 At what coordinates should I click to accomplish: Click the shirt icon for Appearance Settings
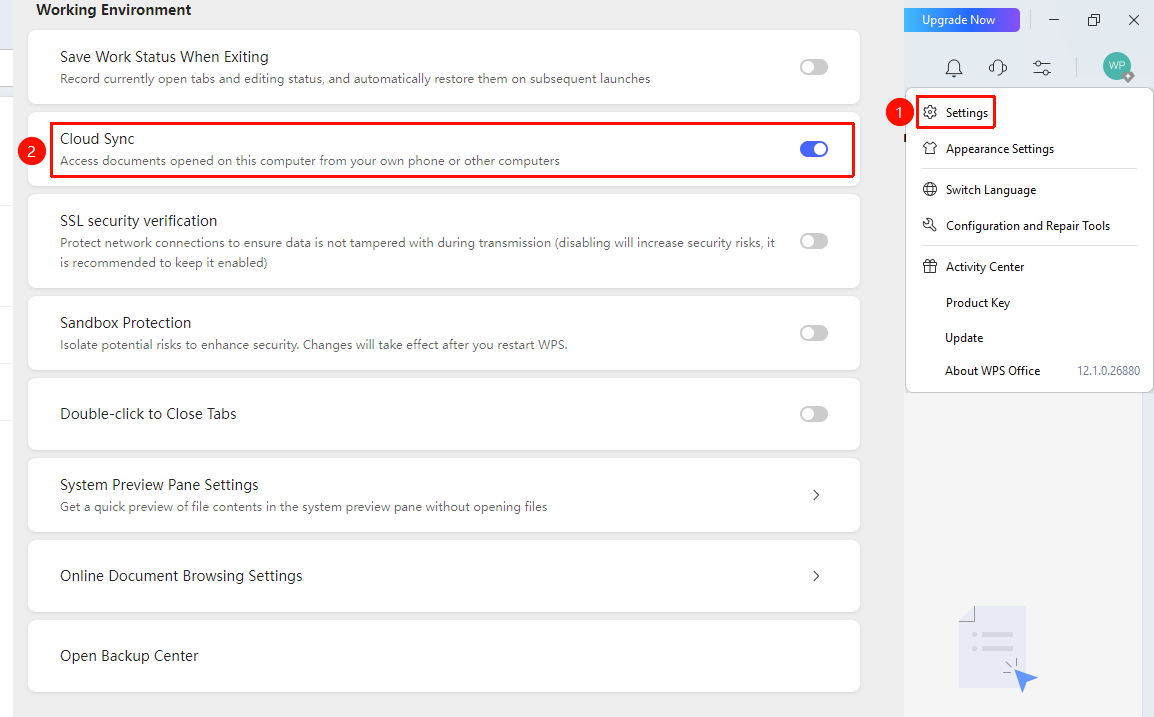[930, 148]
